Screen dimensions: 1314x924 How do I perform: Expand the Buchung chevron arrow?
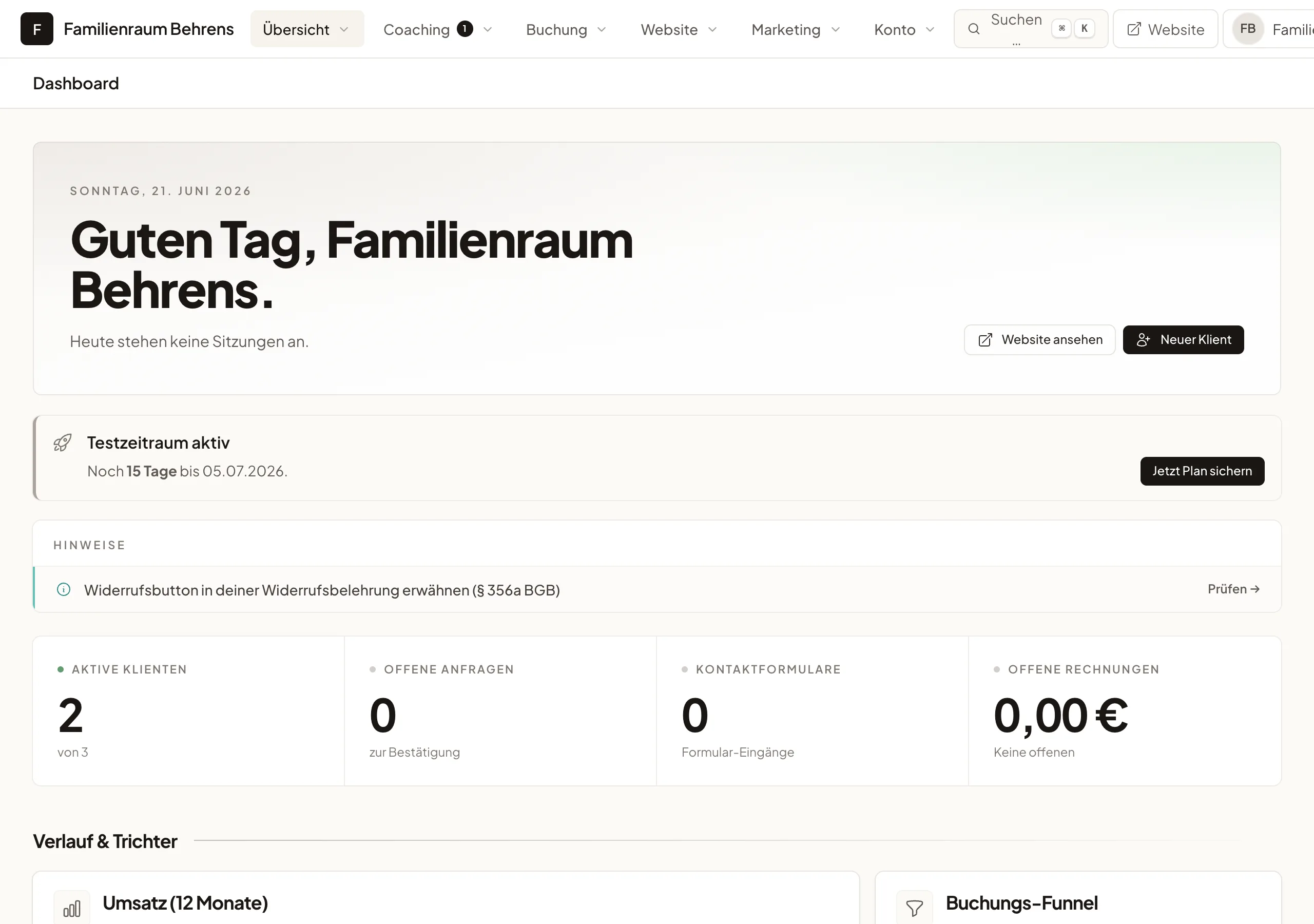tap(602, 30)
